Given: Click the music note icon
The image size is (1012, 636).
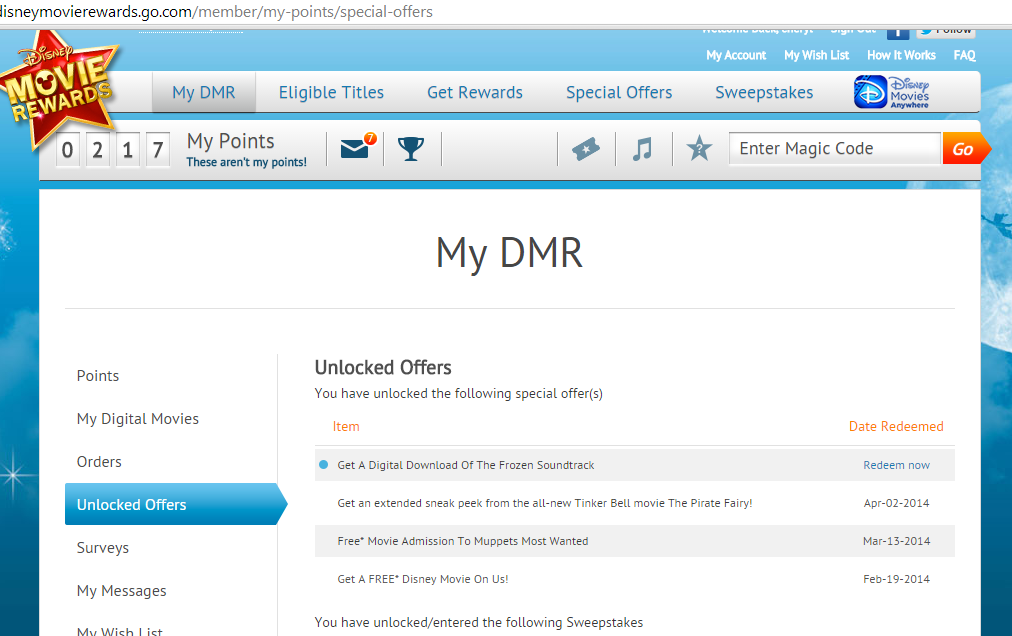Looking at the screenshot, I should click(x=643, y=149).
